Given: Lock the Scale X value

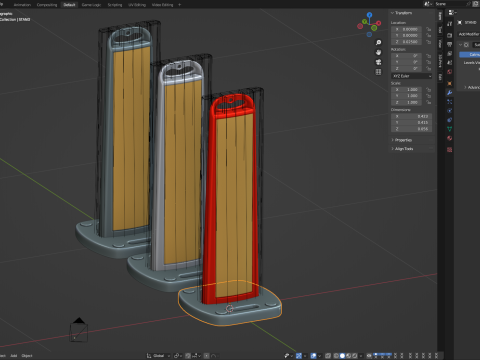Looking at the screenshot, I should pos(429,89).
